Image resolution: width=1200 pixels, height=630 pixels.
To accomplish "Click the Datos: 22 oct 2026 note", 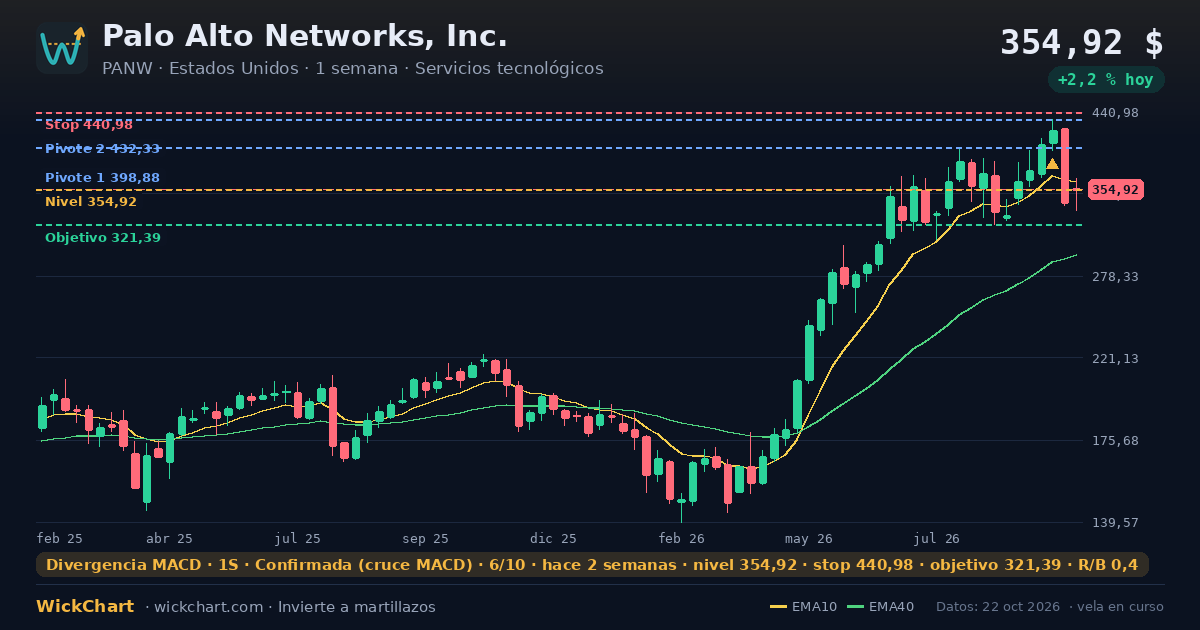I will [998, 607].
